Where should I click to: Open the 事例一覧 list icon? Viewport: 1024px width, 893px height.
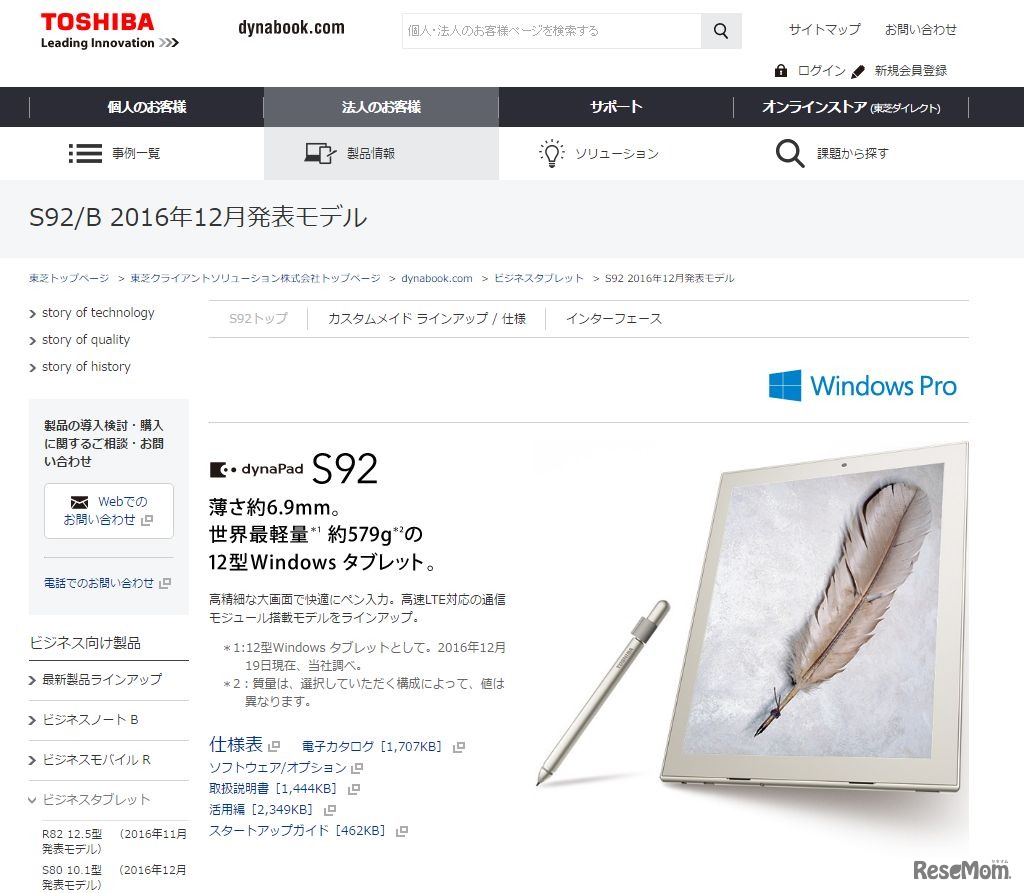[85, 154]
